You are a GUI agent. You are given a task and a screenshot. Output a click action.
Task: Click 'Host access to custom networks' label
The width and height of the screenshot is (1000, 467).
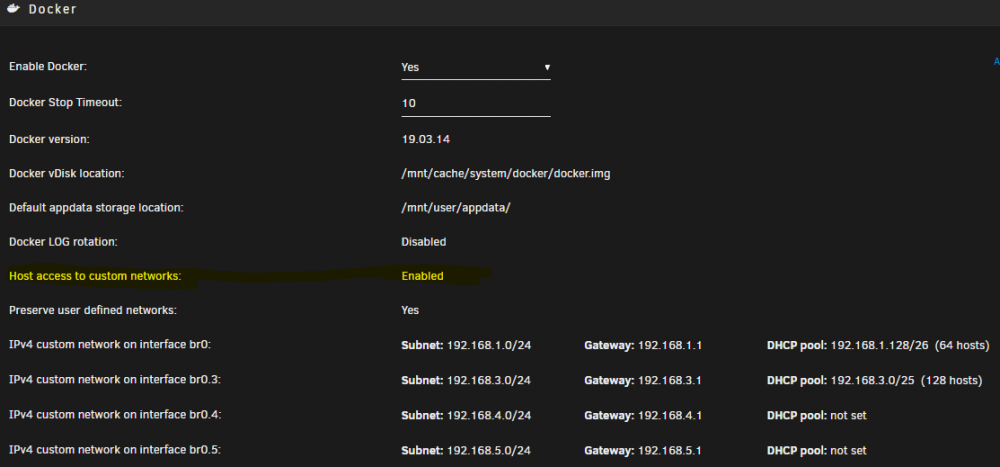pos(95,276)
